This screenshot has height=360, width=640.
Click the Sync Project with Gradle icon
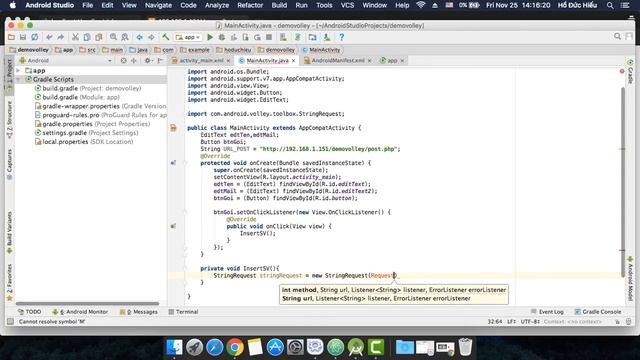[x=298, y=37]
